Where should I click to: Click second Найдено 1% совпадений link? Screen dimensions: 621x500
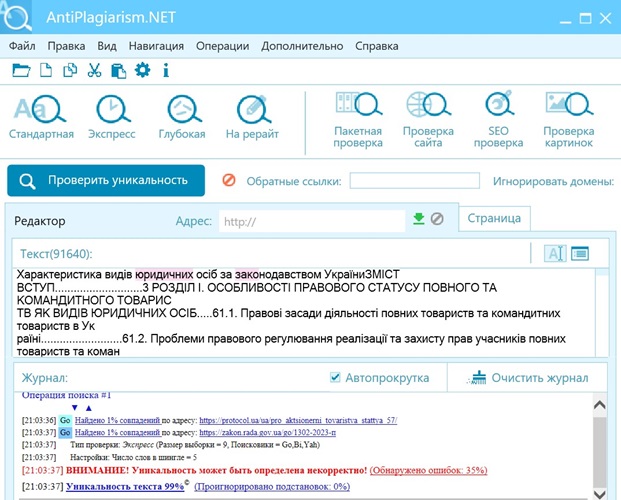click(118, 433)
